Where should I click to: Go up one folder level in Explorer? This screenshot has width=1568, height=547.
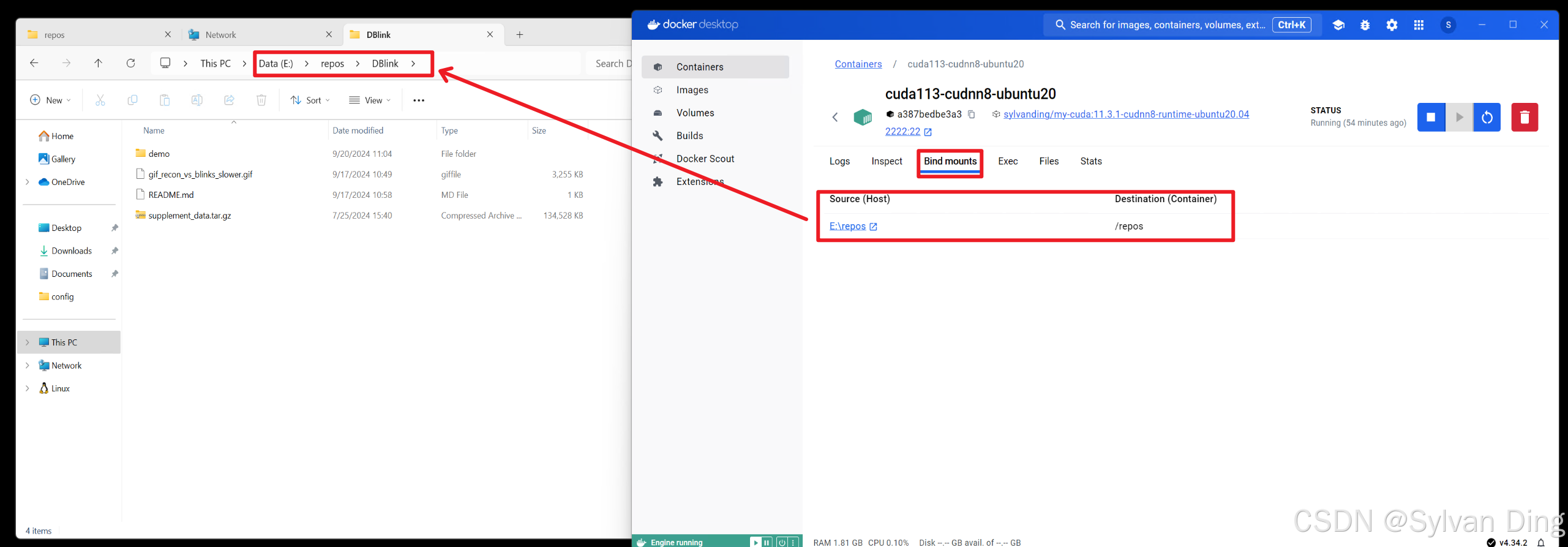click(x=98, y=63)
